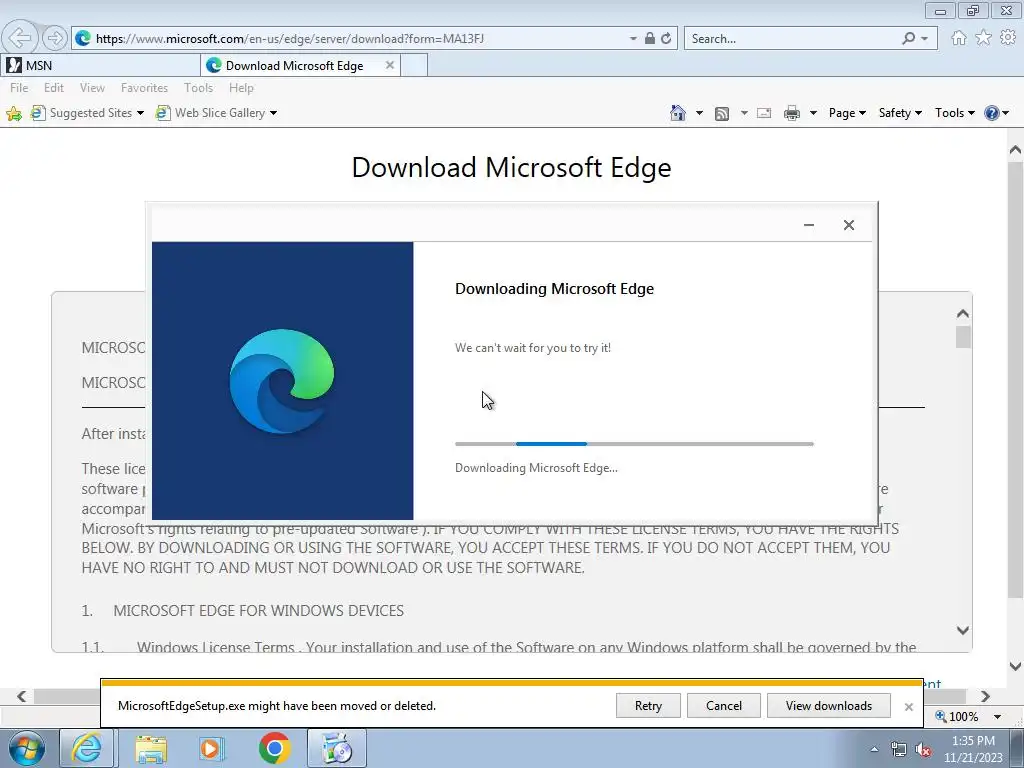Click the installer taskbar icon
This screenshot has height=768, width=1024.
point(337,748)
